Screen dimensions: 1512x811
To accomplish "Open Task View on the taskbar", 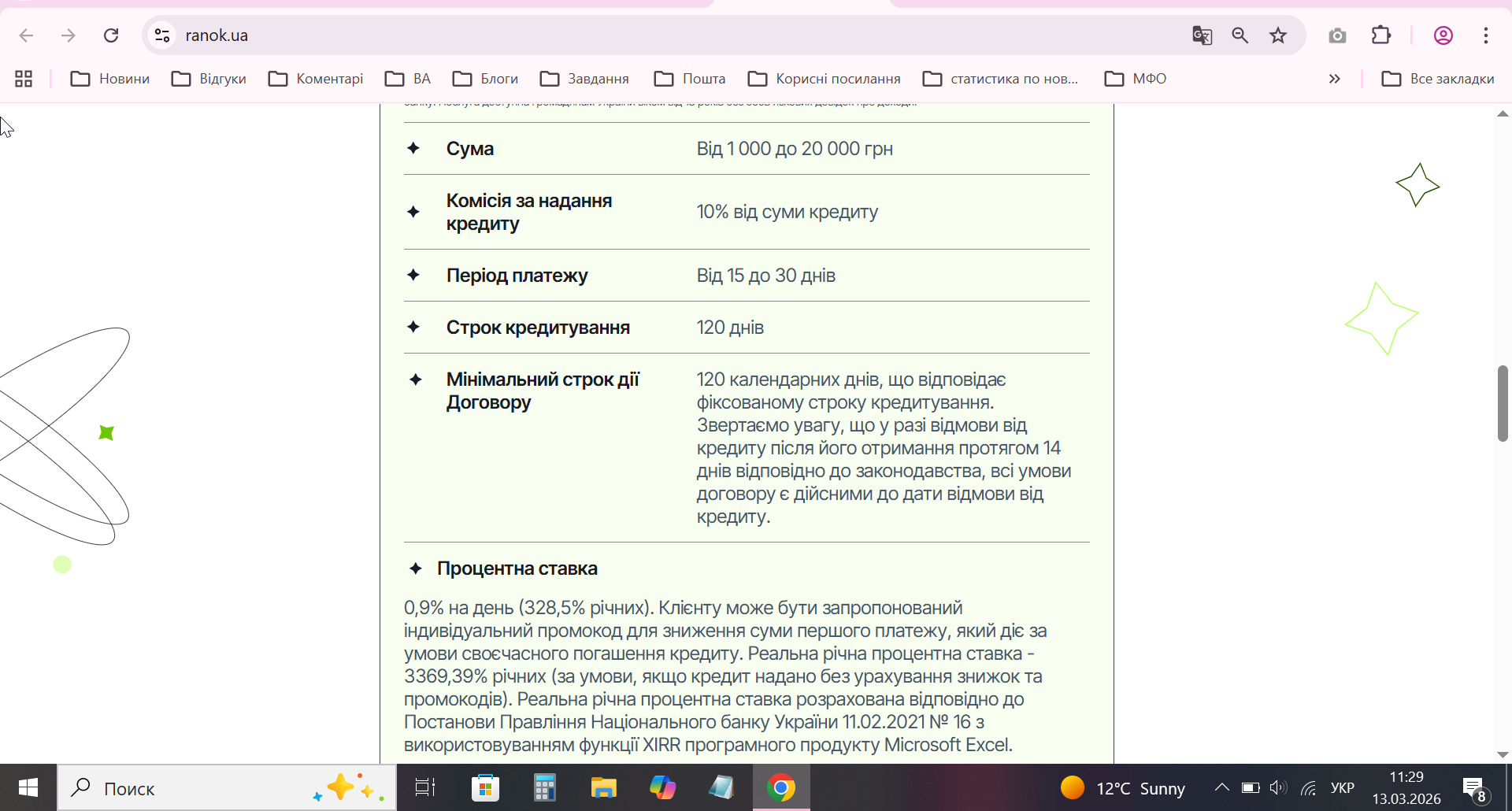I will [x=425, y=787].
